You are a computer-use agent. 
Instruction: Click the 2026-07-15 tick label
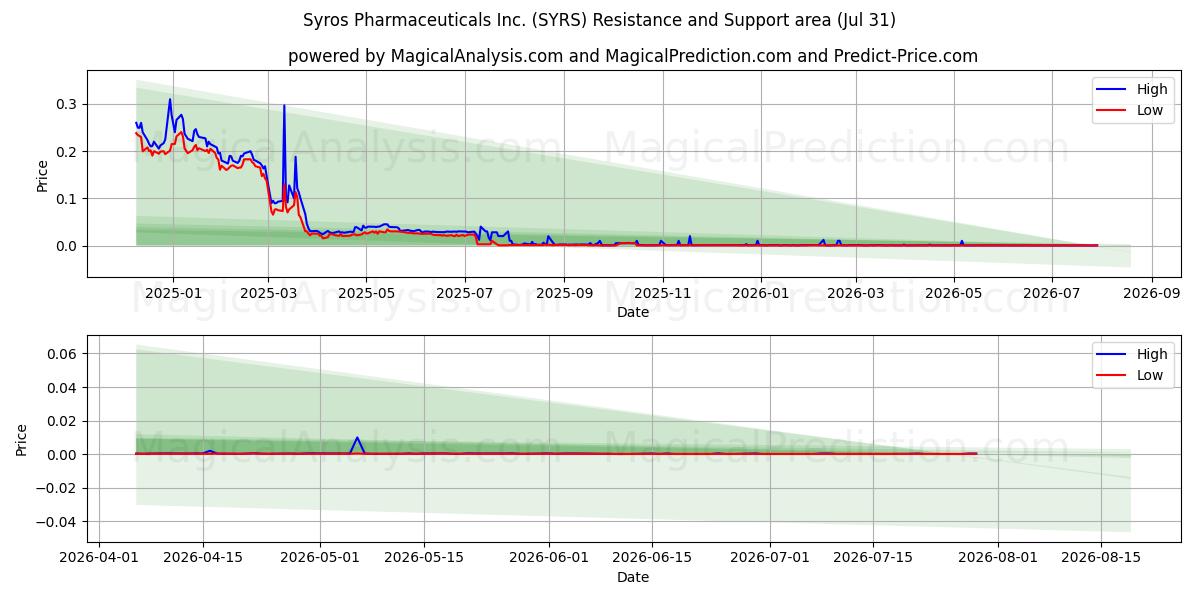point(874,558)
